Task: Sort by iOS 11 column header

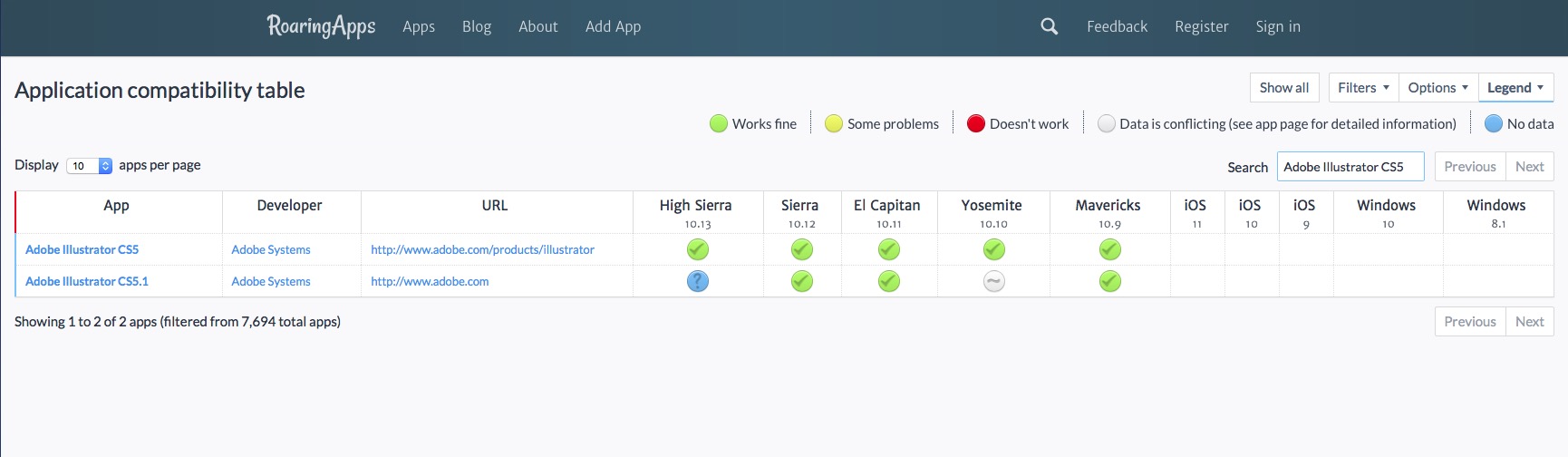Action: 1196,212
